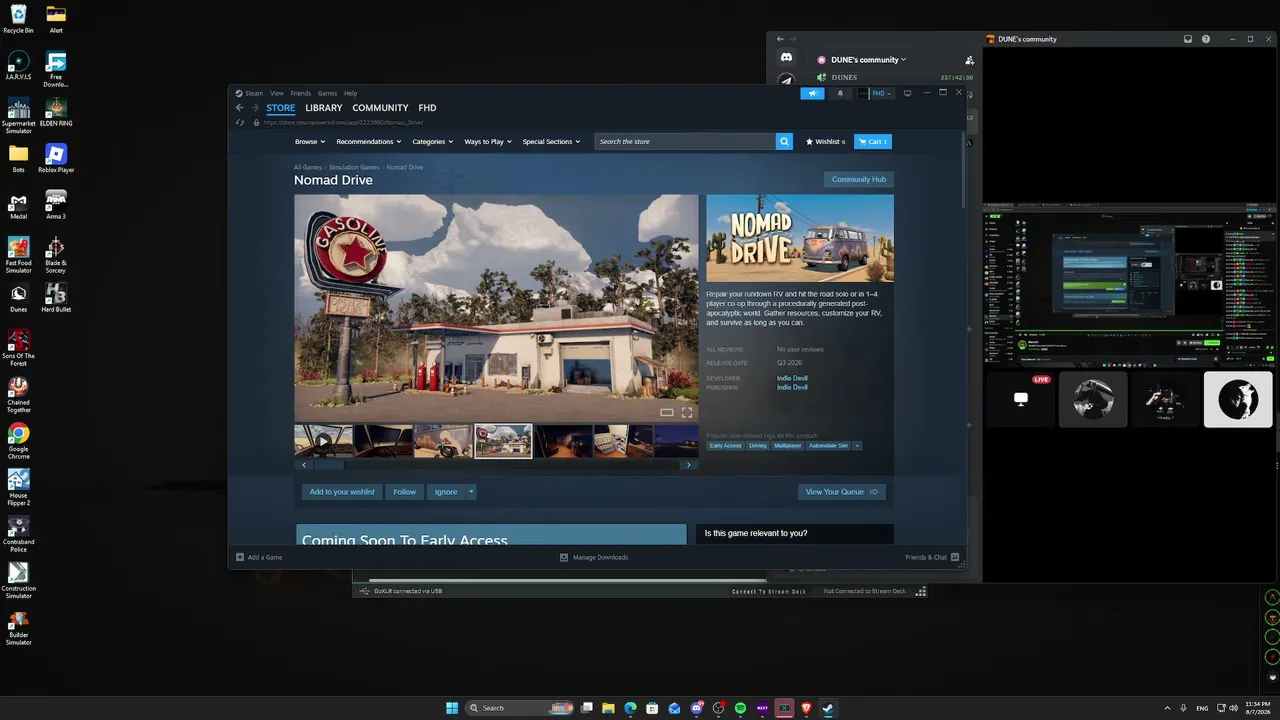
Task: Go back using Steam's back arrow
Action: (240, 108)
